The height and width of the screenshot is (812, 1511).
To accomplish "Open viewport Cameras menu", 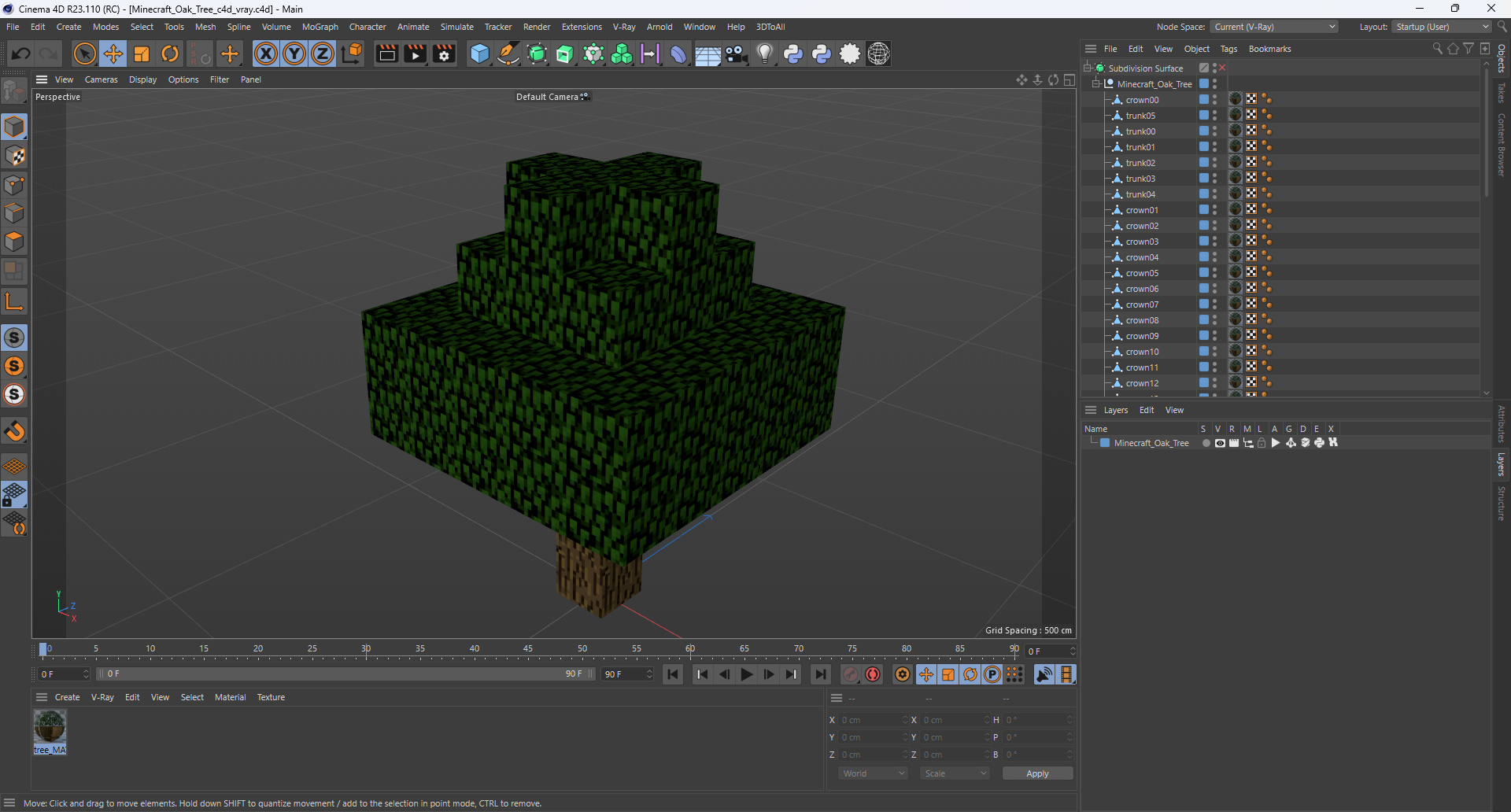I will coord(101,79).
